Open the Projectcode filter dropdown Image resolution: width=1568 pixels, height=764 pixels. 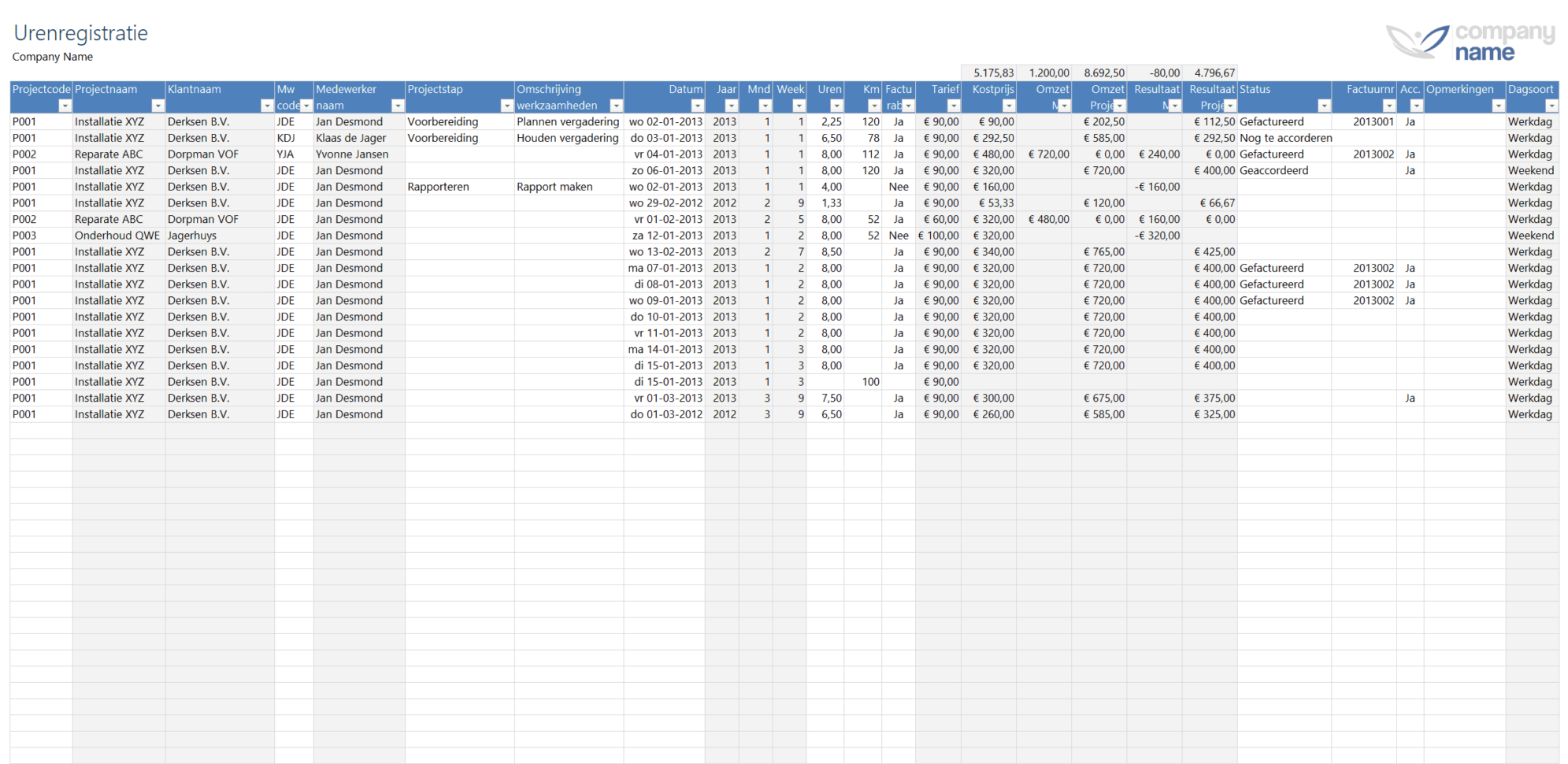click(x=65, y=106)
